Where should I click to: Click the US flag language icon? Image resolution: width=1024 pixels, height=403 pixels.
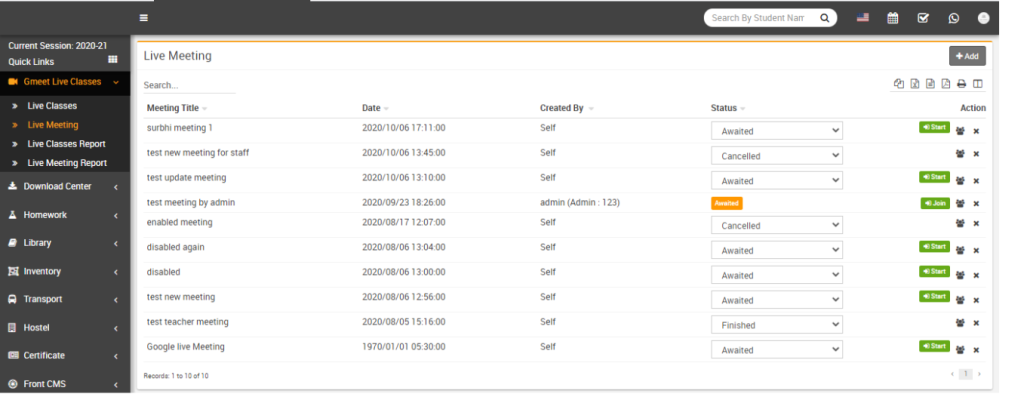(863, 18)
